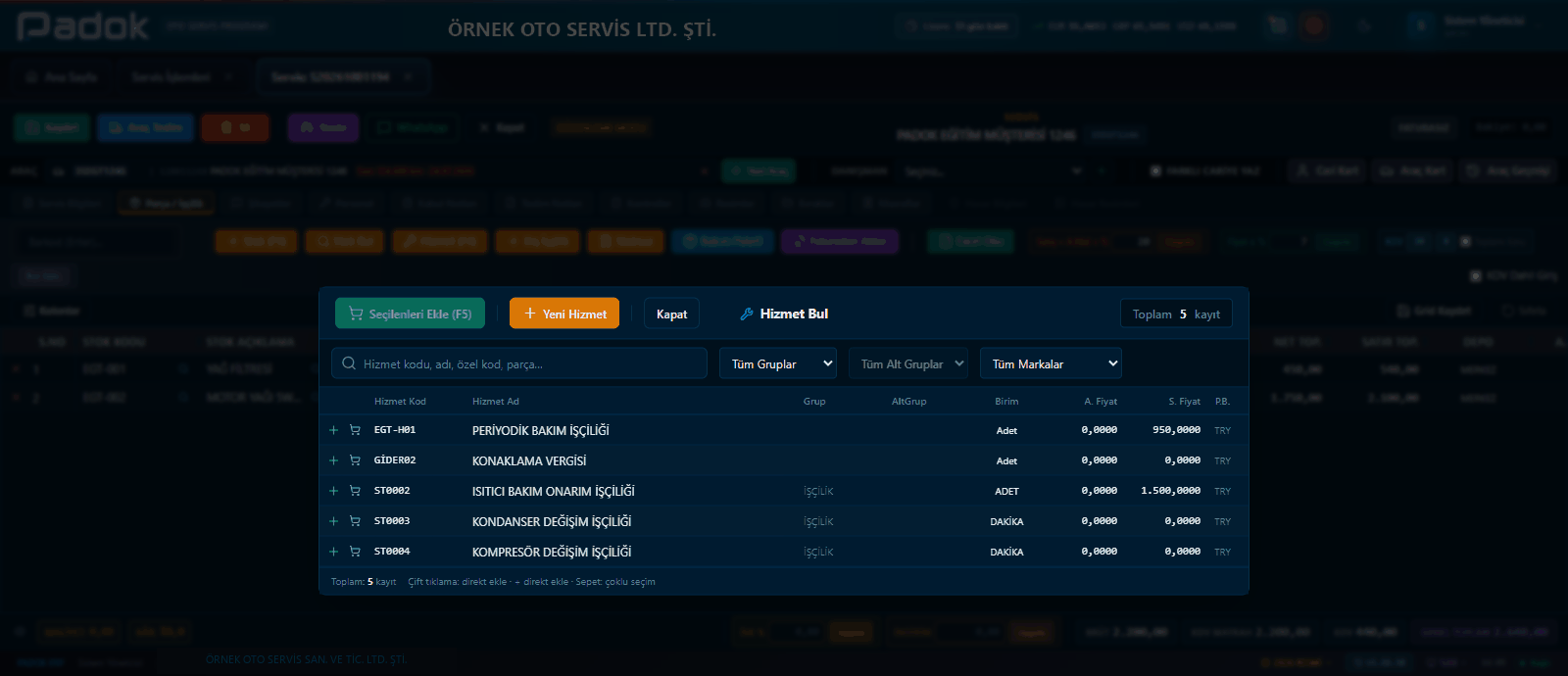Click ADET unit in ST0002 row
The image size is (1568, 676).
pos(1006,491)
